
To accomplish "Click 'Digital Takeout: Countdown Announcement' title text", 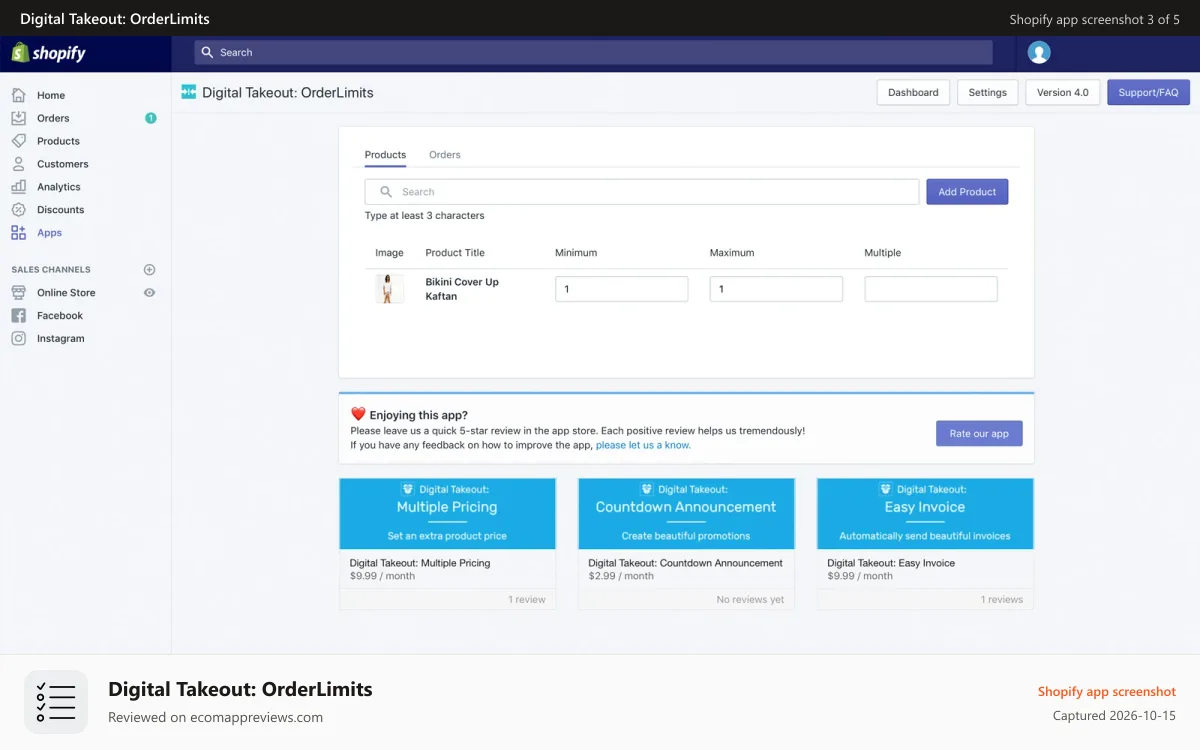I will (x=686, y=563).
